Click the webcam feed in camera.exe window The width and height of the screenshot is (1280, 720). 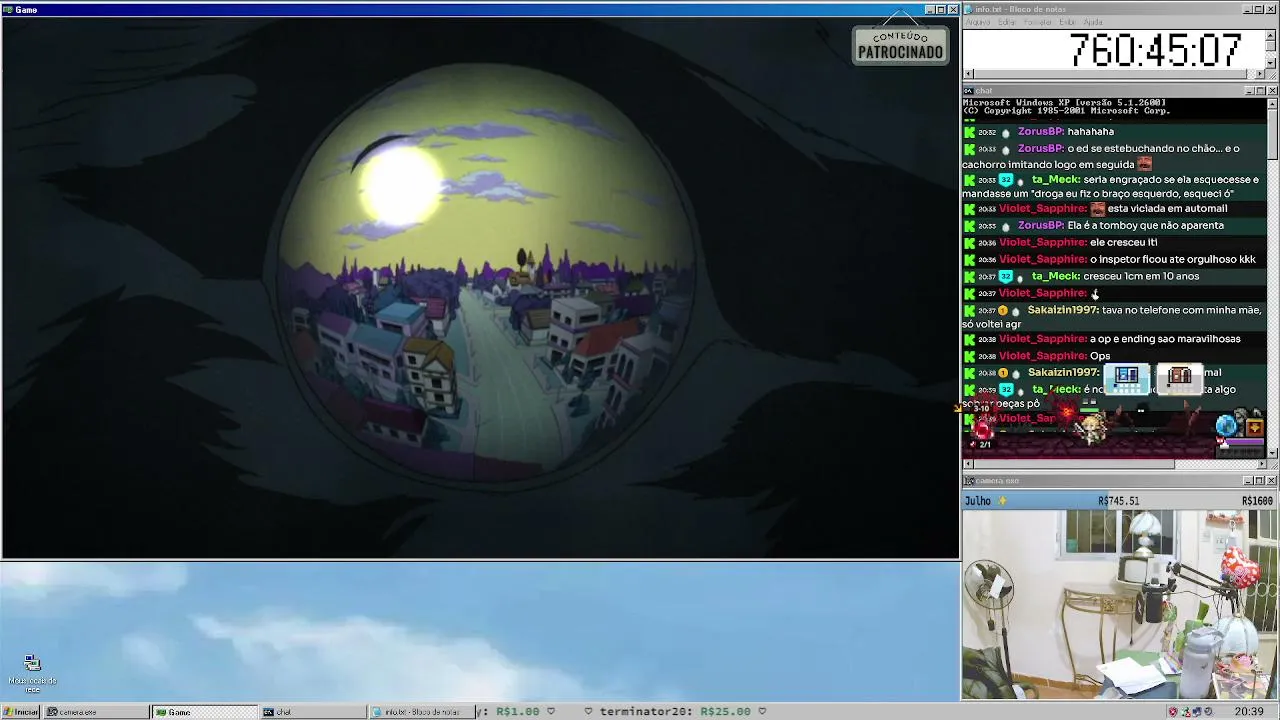point(1118,604)
